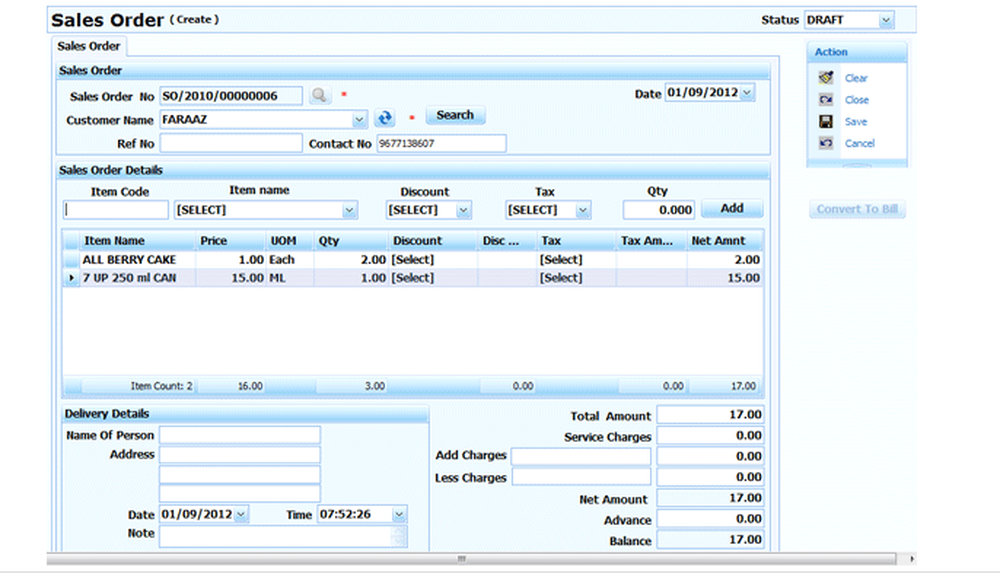Open the Item name select dropdown

tap(349, 210)
